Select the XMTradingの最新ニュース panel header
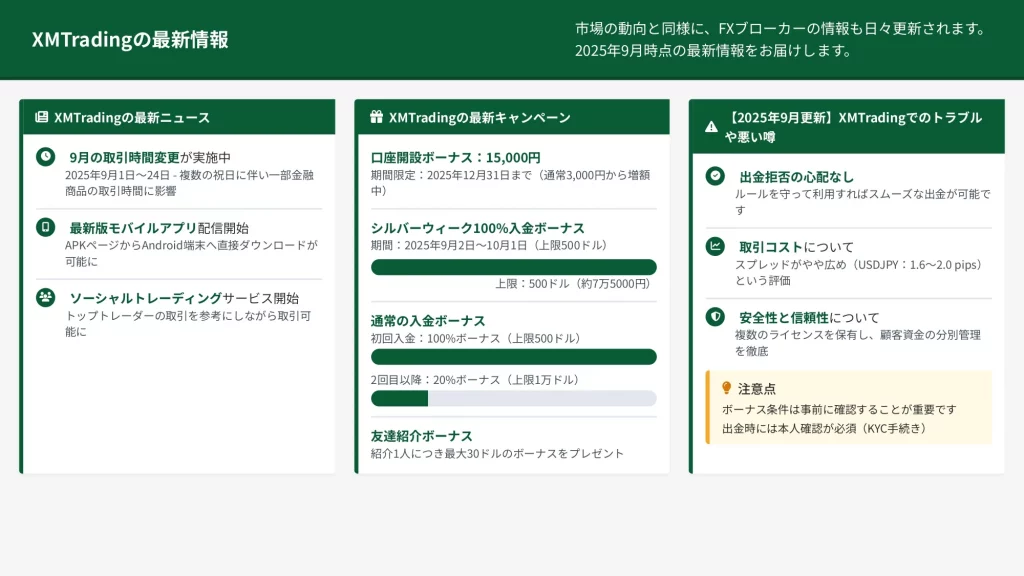Image resolution: width=1024 pixels, height=576 pixels. (178, 117)
